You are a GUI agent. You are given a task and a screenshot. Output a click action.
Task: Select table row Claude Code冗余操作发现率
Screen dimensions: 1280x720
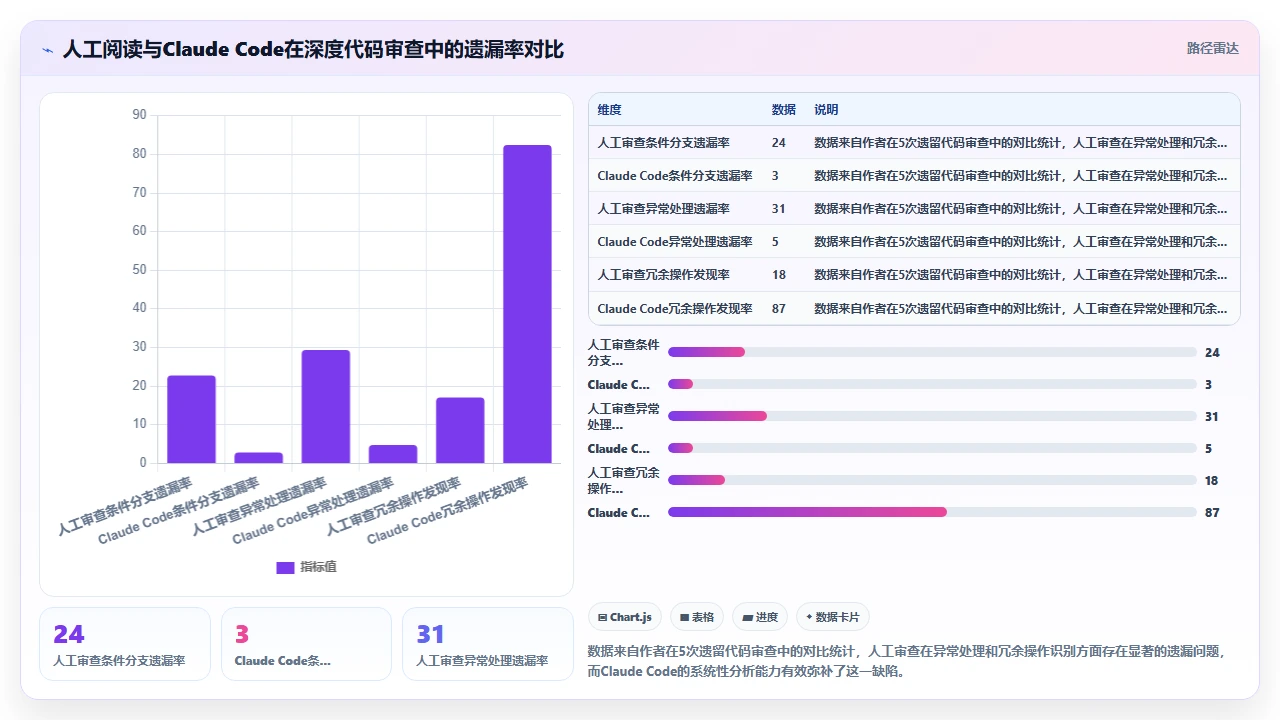click(x=914, y=308)
